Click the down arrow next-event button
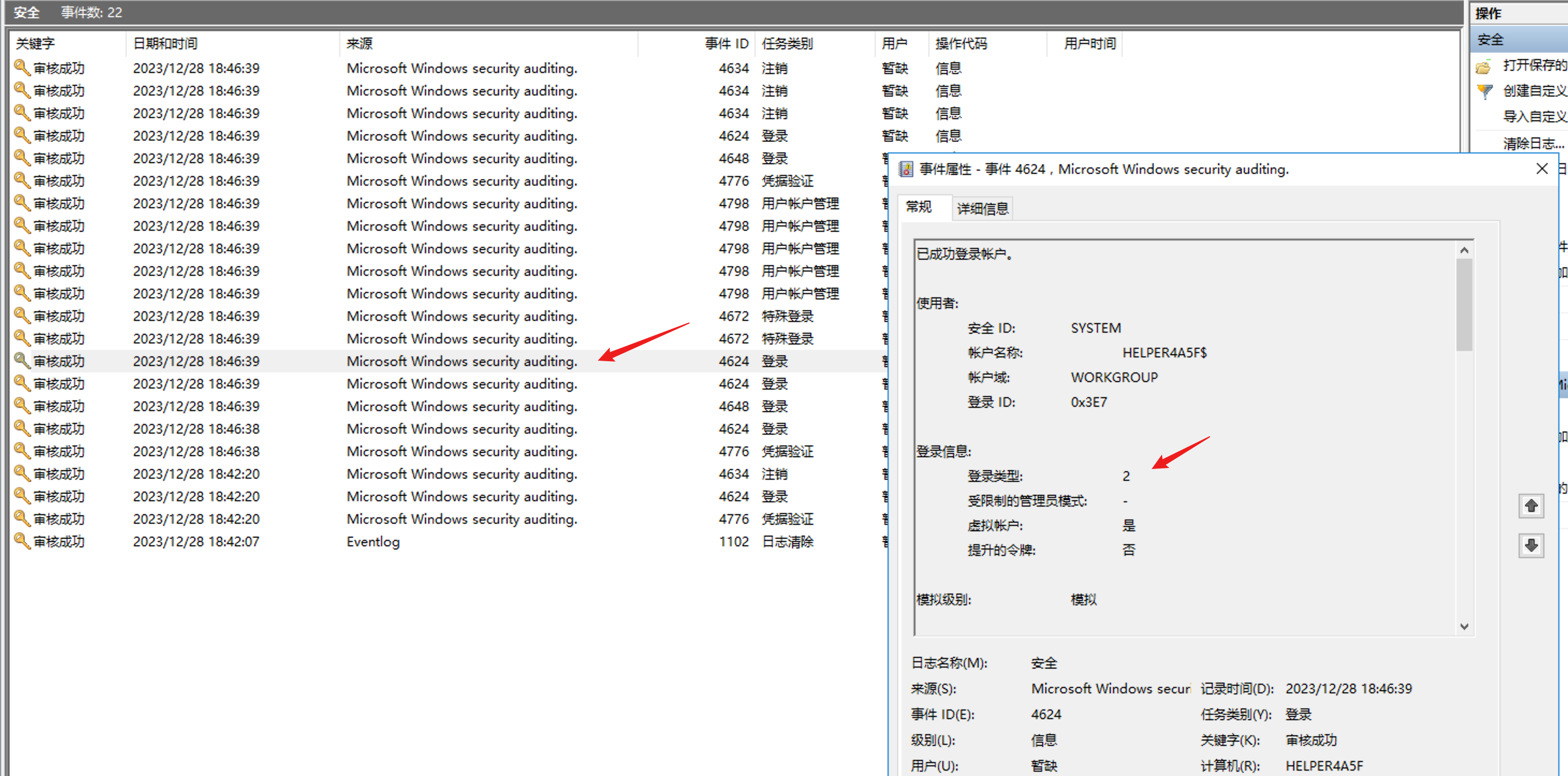The width and height of the screenshot is (1568, 776). (1531, 545)
